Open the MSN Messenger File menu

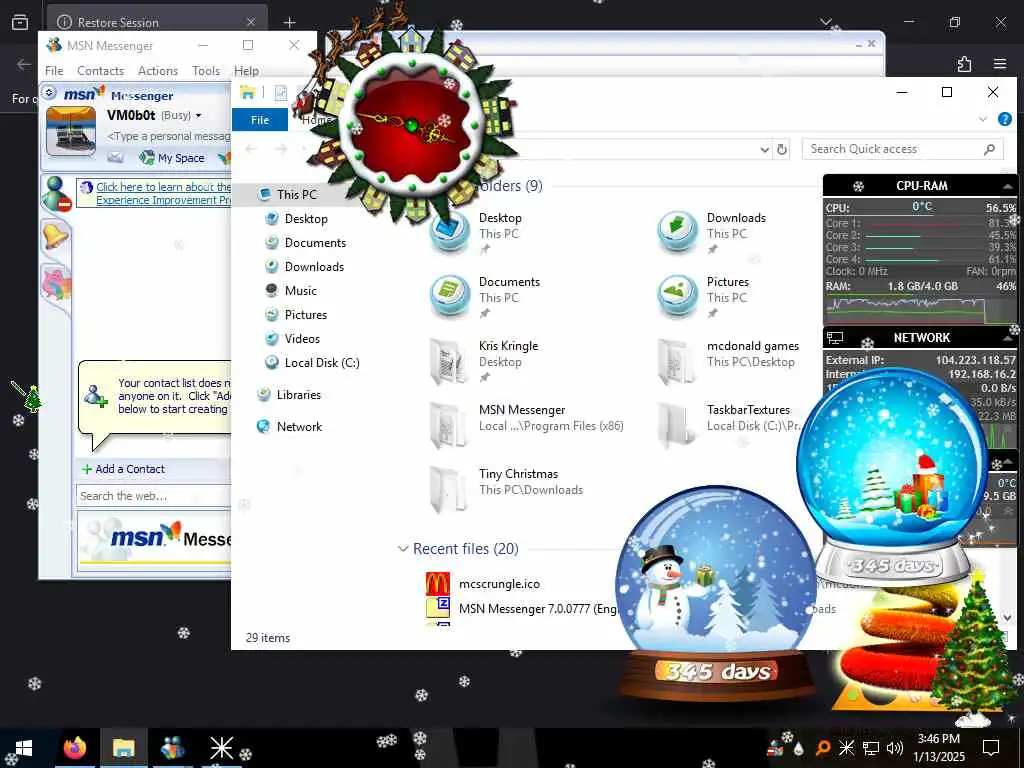click(54, 71)
